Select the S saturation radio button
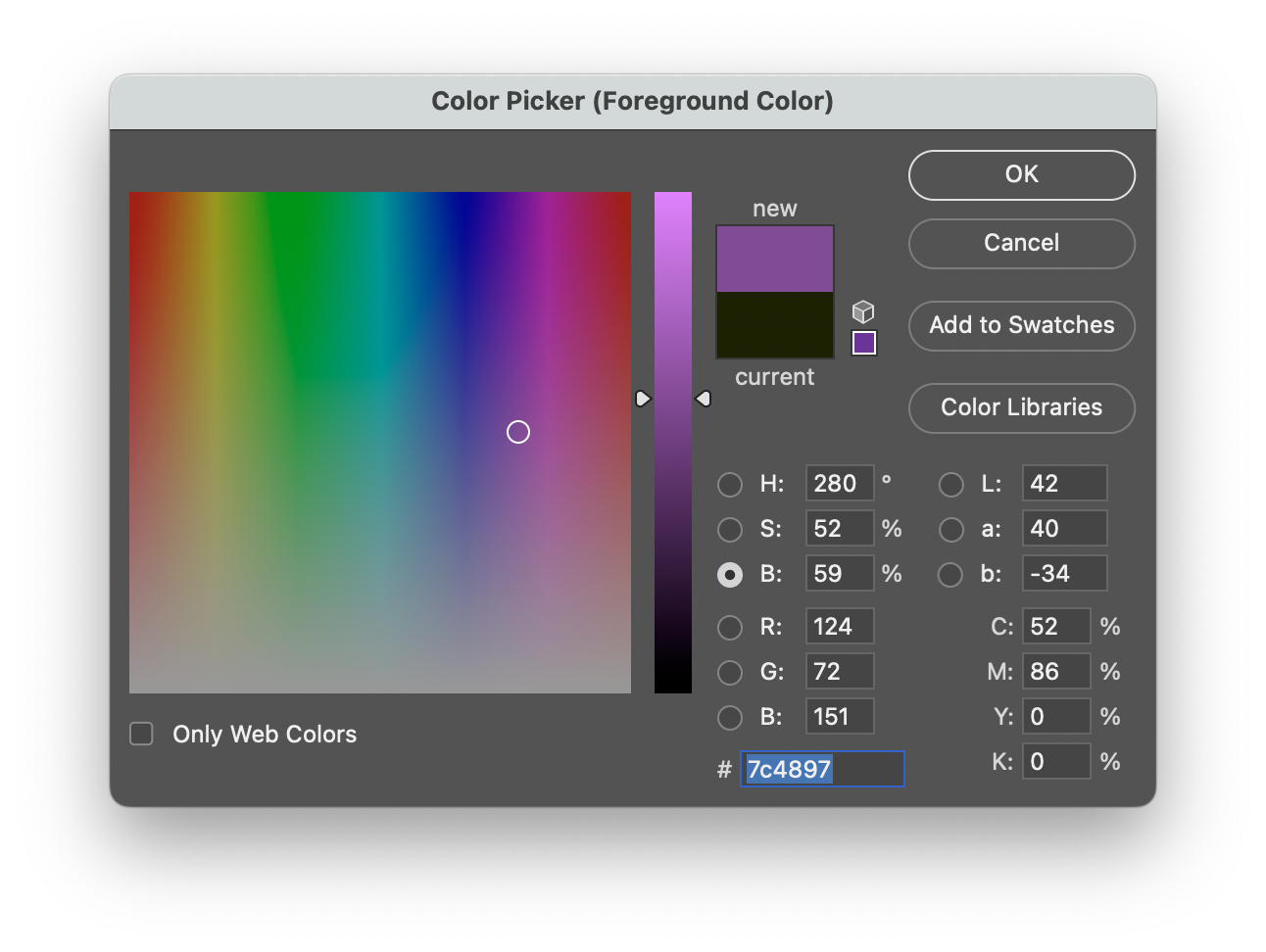 [x=730, y=529]
